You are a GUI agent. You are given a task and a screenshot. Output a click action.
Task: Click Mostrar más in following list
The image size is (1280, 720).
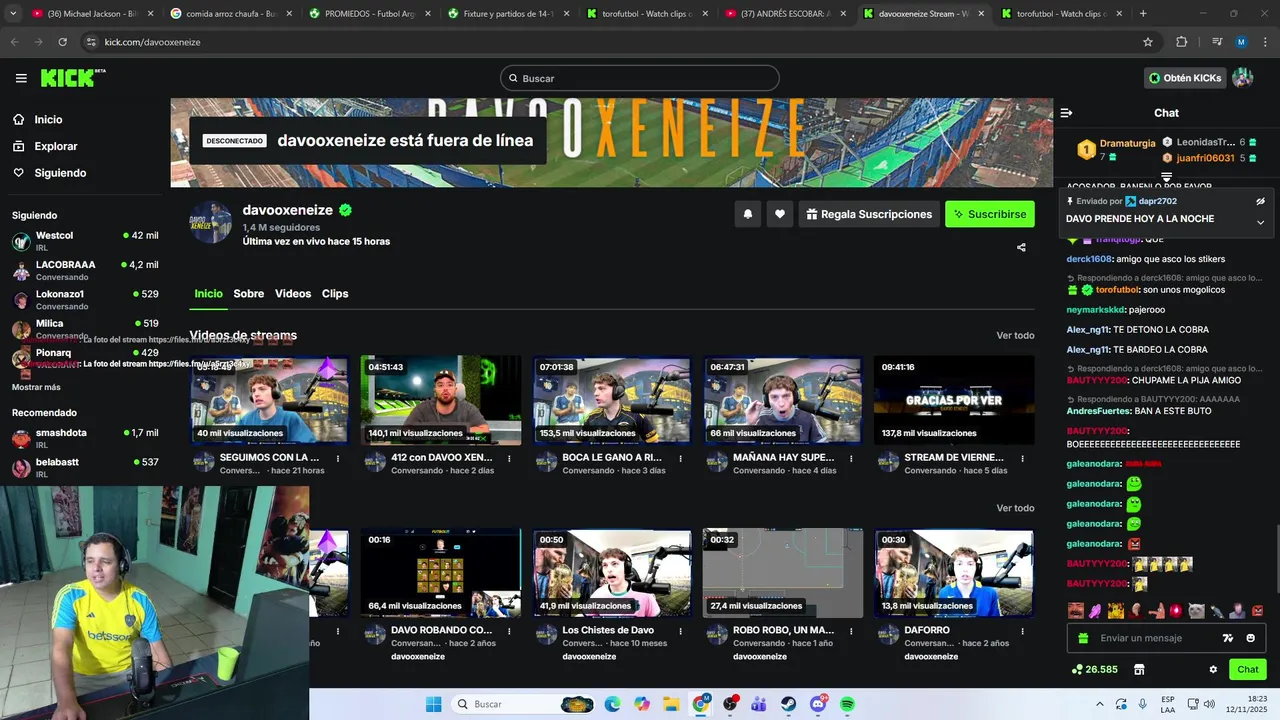pyautogui.click(x=36, y=387)
